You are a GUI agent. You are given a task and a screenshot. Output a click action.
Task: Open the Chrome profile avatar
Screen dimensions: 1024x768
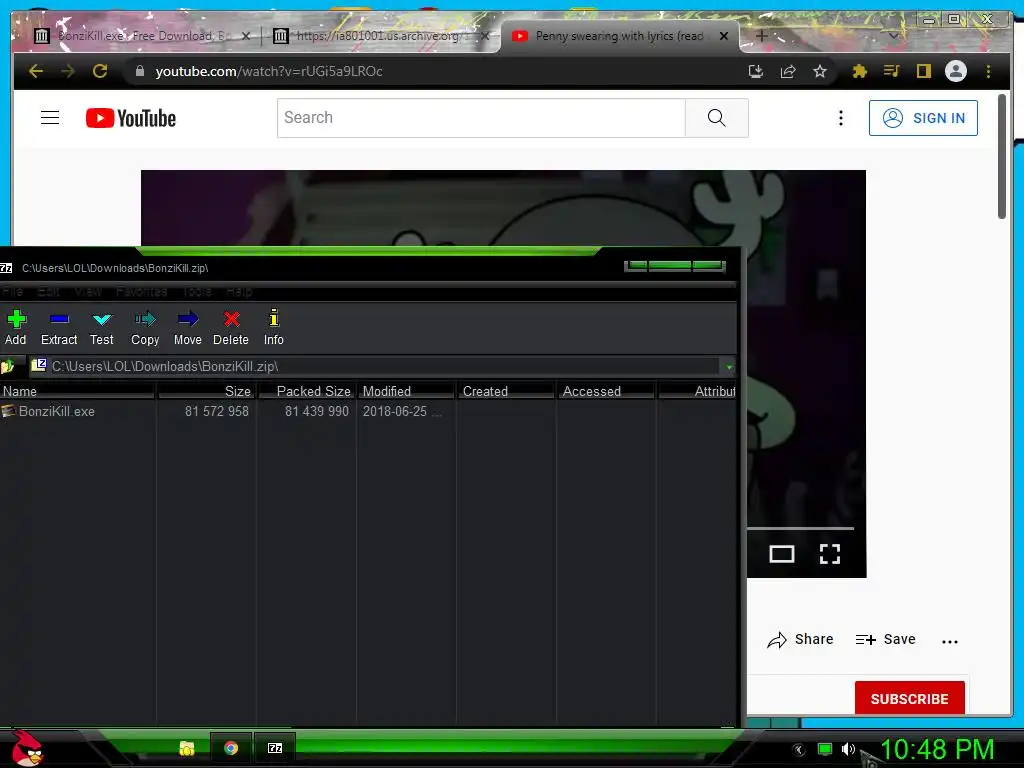[955, 71]
